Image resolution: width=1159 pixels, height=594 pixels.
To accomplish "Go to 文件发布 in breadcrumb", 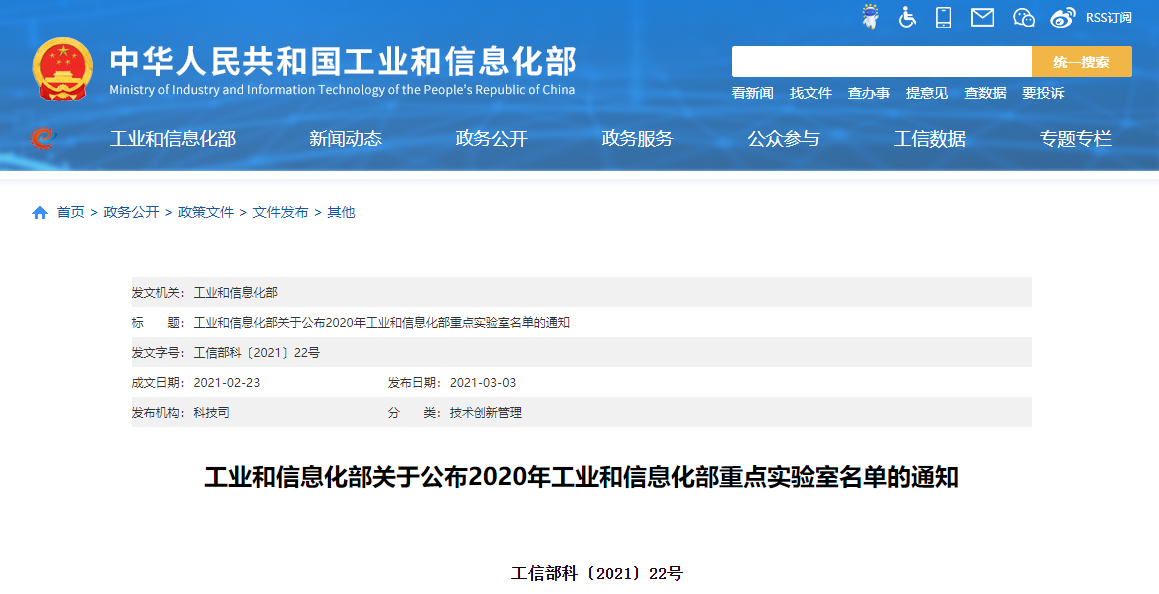I will click(x=280, y=213).
